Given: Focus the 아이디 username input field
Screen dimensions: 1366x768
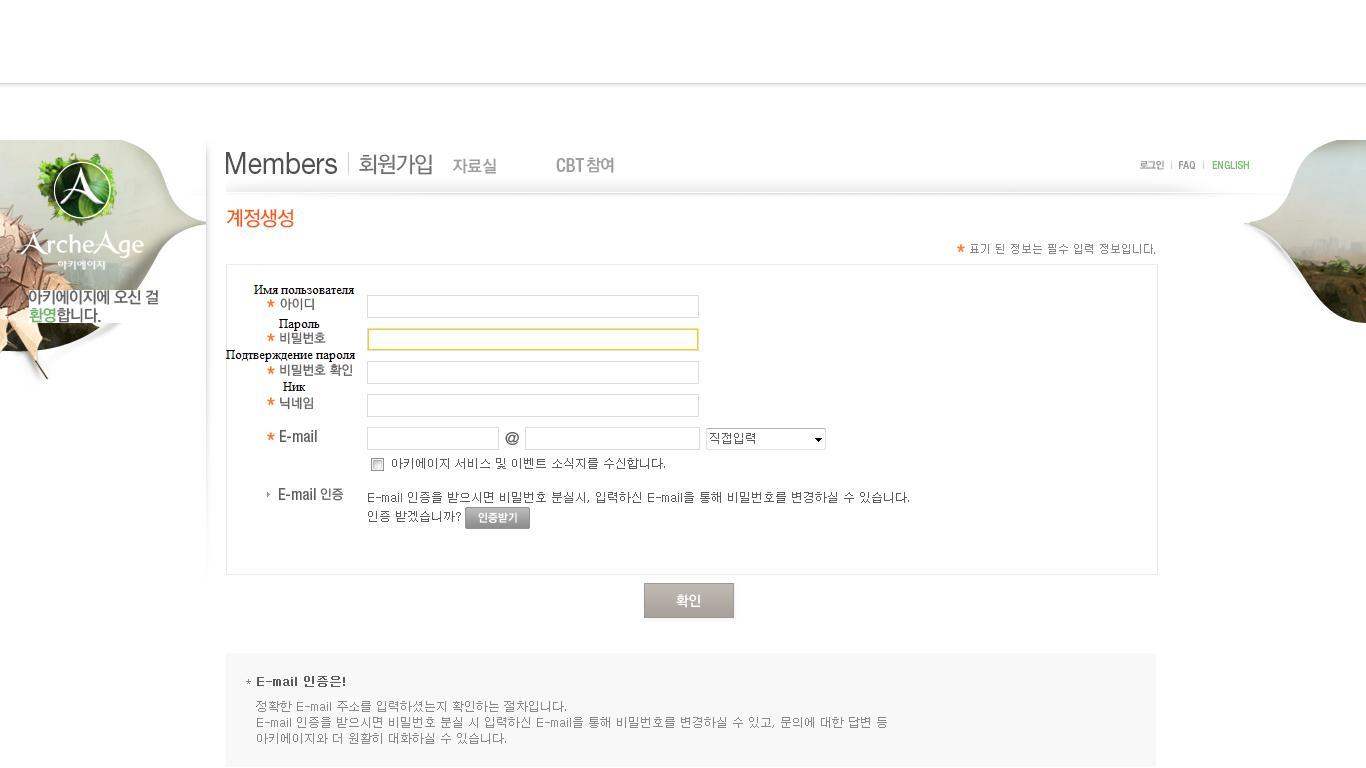Looking at the screenshot, I should [532, 306].
